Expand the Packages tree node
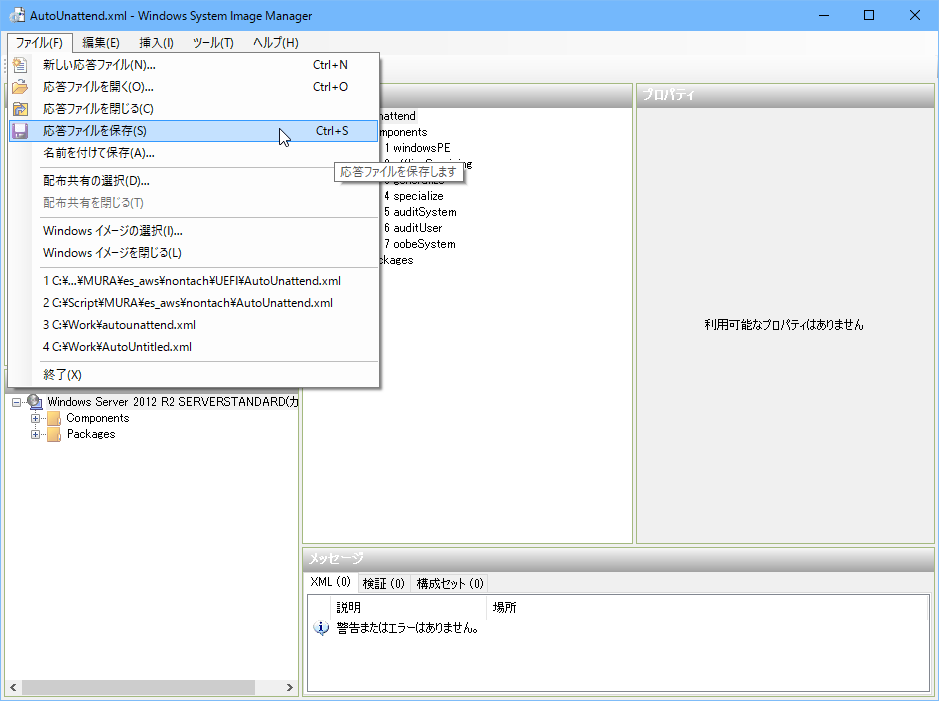The height and width of the screenshot is (701, 939). coord(35,435)
